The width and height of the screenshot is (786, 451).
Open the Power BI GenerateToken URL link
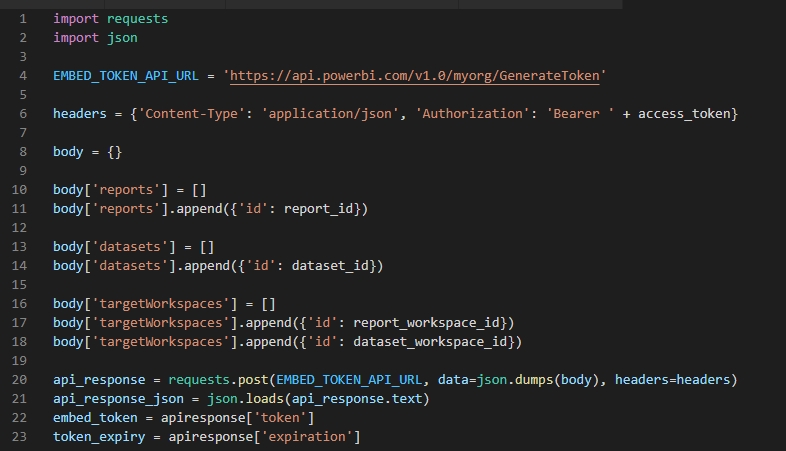click(x=415, y=76)
